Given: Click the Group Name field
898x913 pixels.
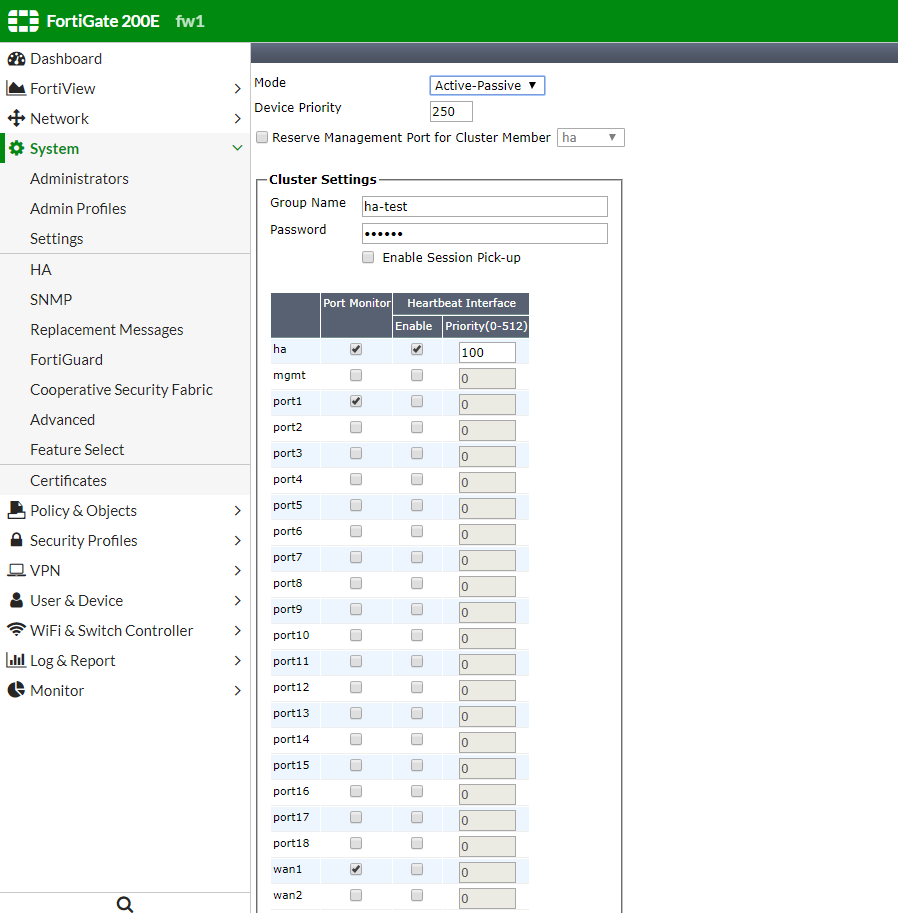Looking at the screenshot, I should [485, 207].
